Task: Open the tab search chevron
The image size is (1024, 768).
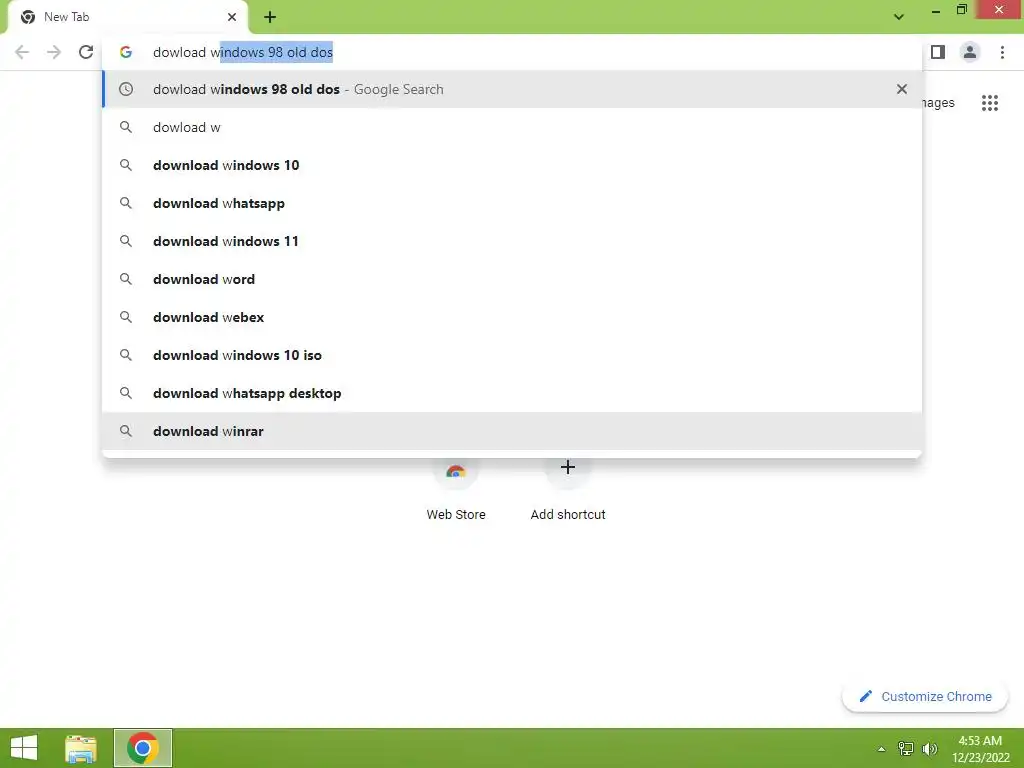Action: [x=899, y=17]
